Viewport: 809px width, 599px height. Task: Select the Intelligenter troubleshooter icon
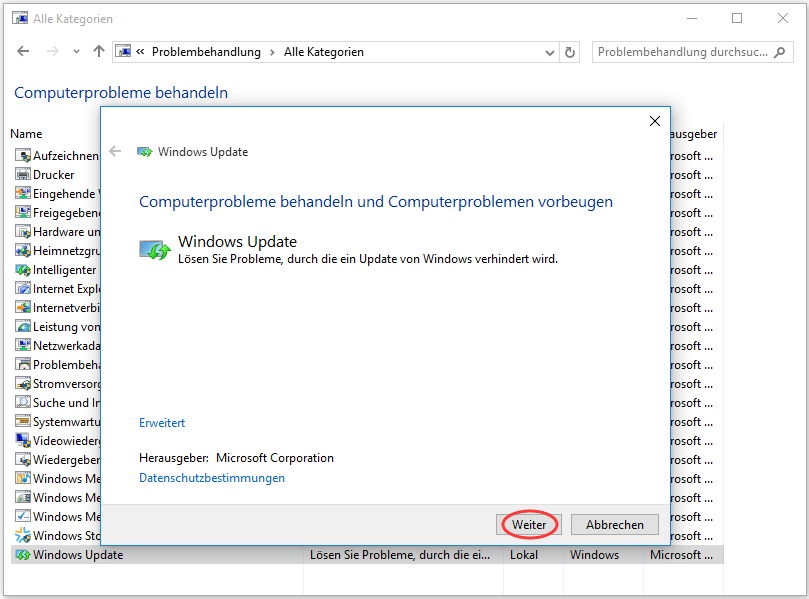23,270
